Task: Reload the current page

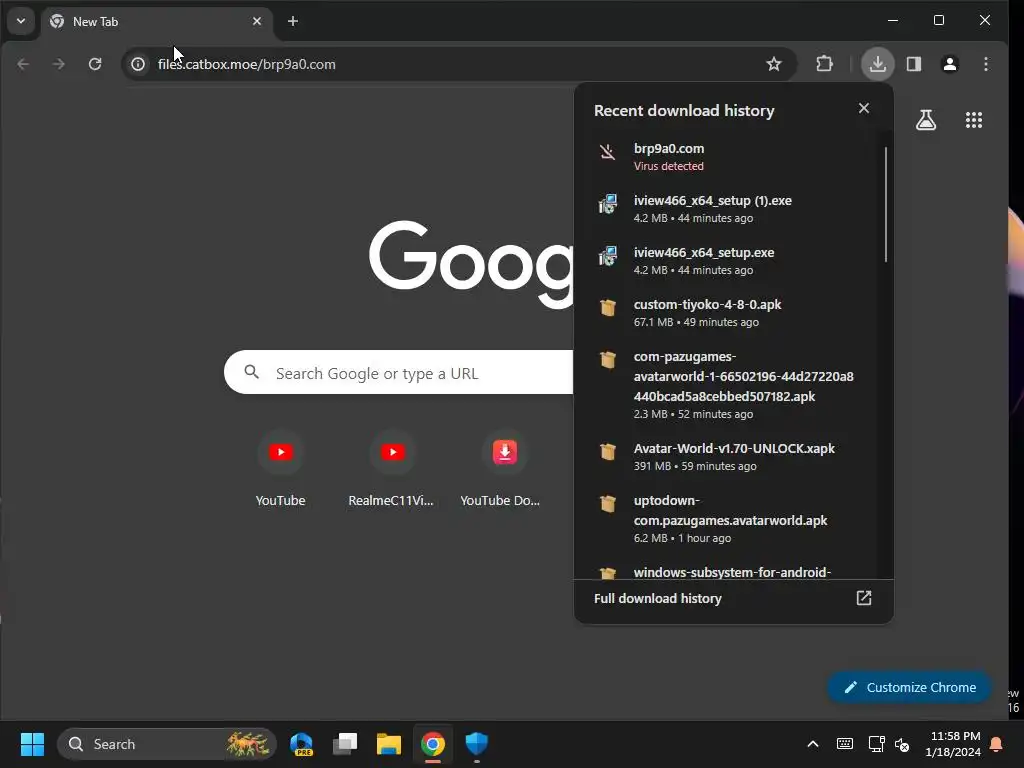Action: [x=95, y=64]
